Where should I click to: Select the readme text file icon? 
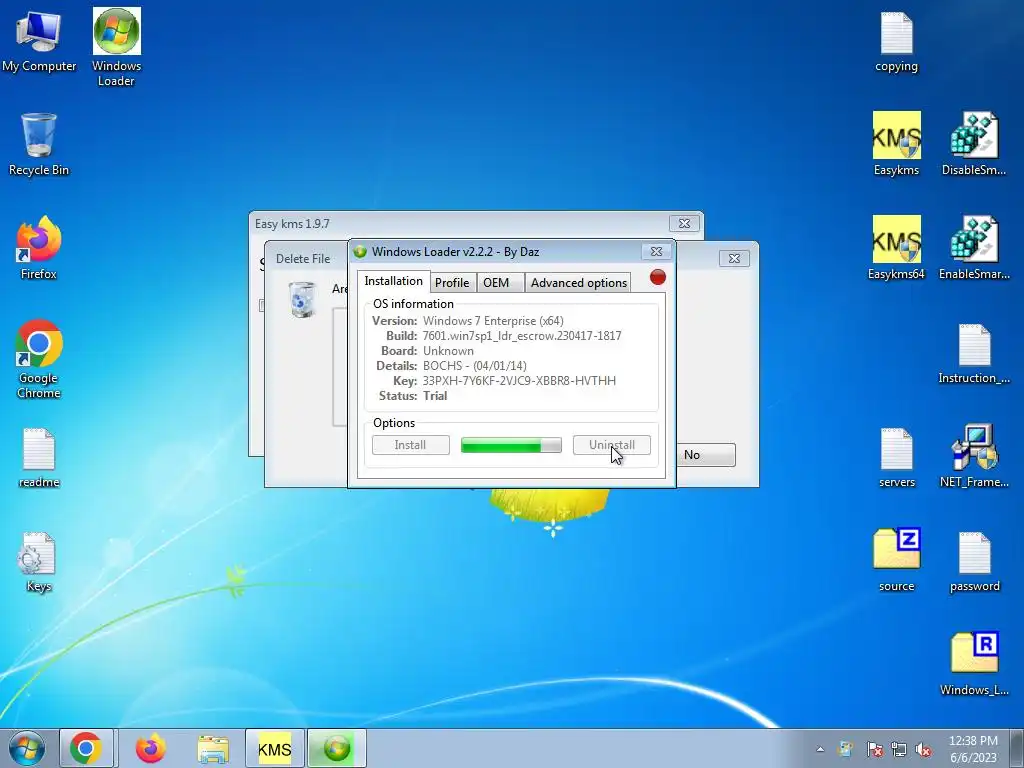pyautogui.click(x=39, y=458)
